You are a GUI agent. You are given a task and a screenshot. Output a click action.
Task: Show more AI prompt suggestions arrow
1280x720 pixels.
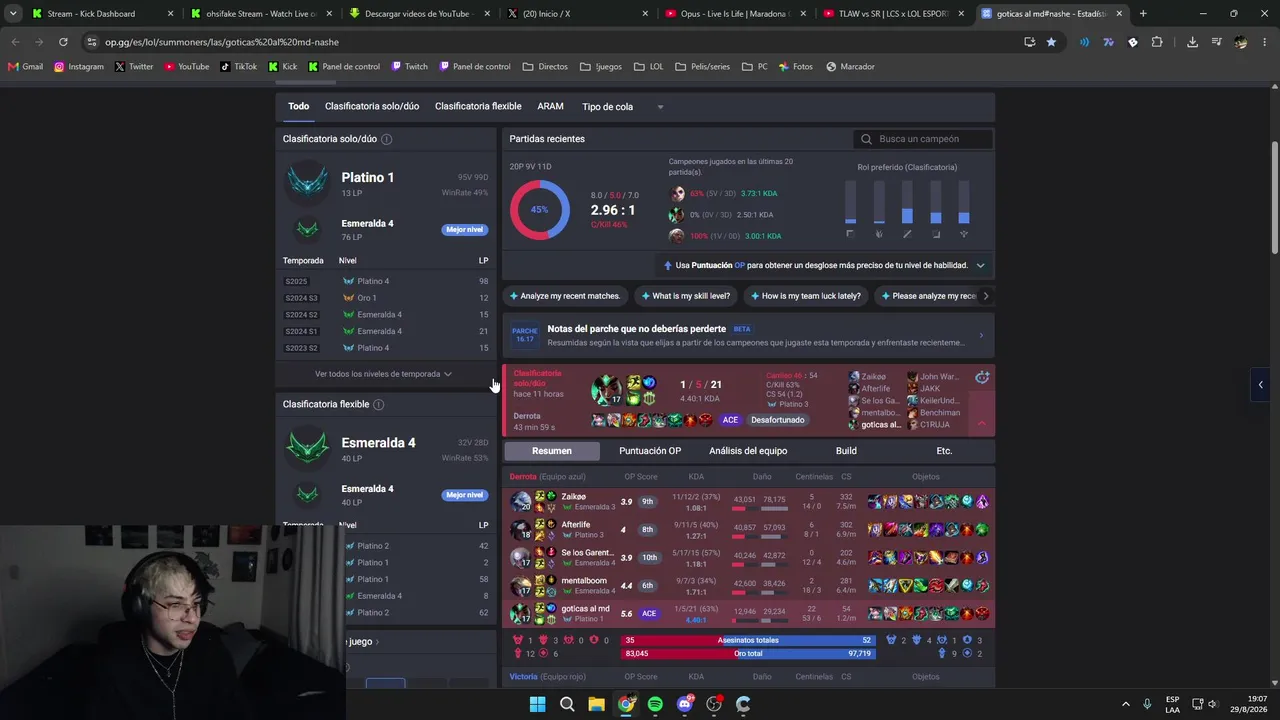pos(986,296)
